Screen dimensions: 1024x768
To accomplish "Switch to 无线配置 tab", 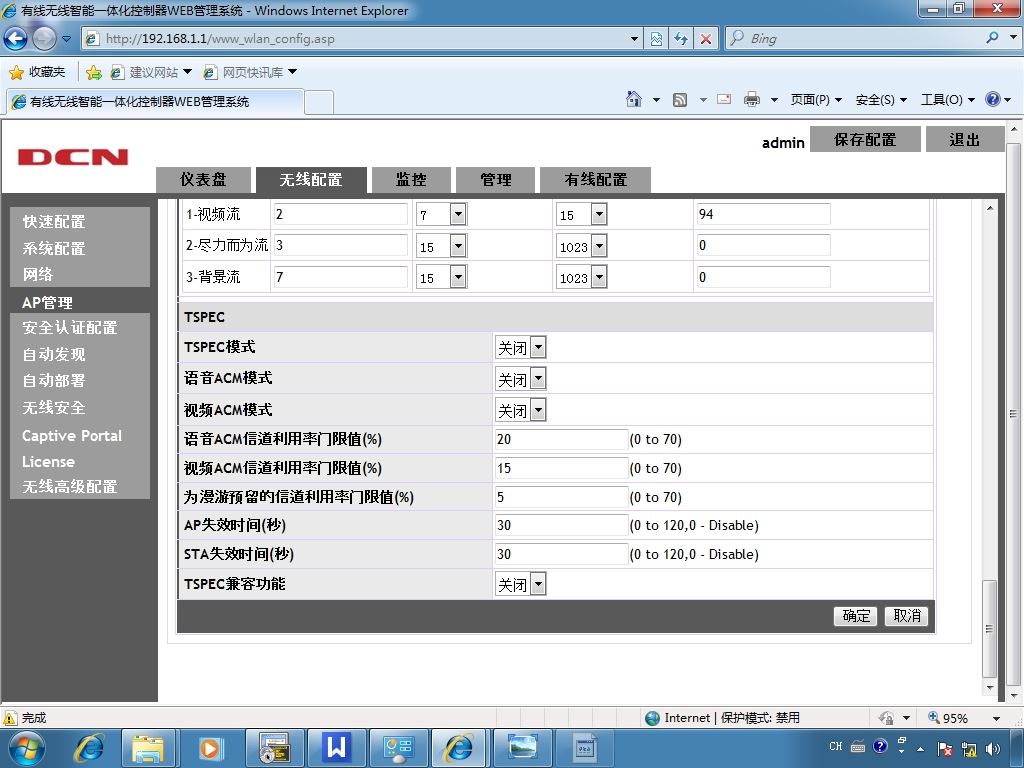I will click(311, 180).
